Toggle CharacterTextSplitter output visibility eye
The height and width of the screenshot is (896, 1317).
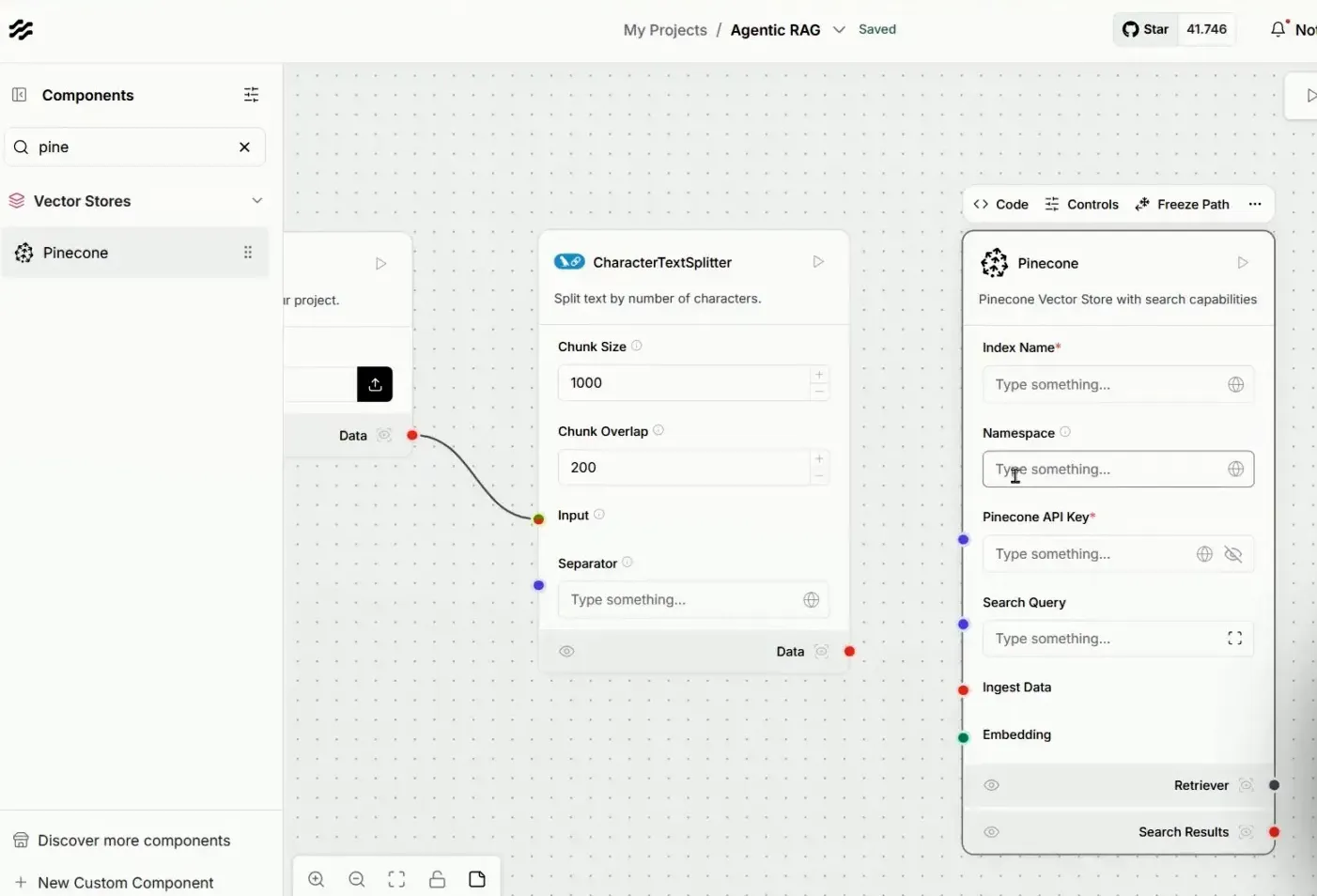(x=566, y=652)
